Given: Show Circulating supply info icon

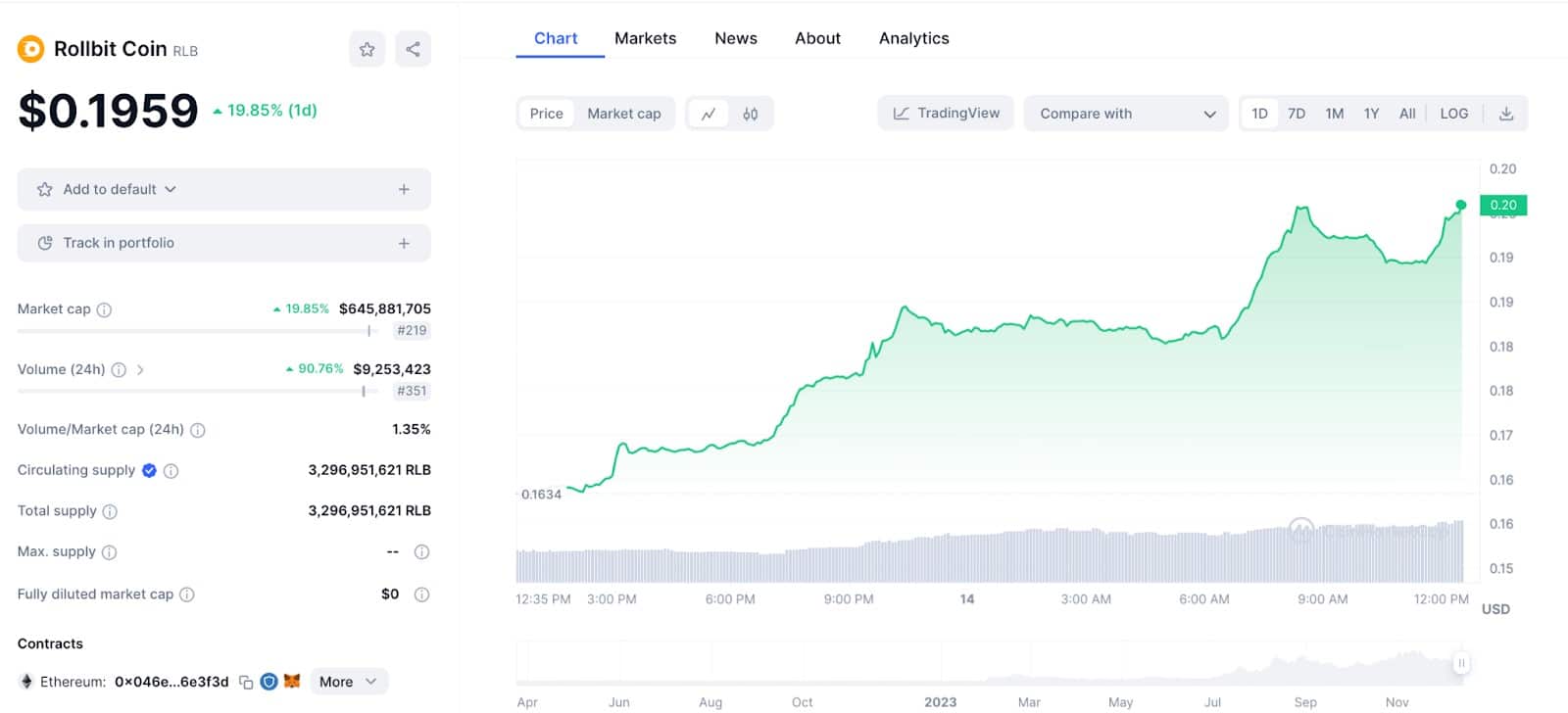Looking at the screenshot, I should [171, 471].
